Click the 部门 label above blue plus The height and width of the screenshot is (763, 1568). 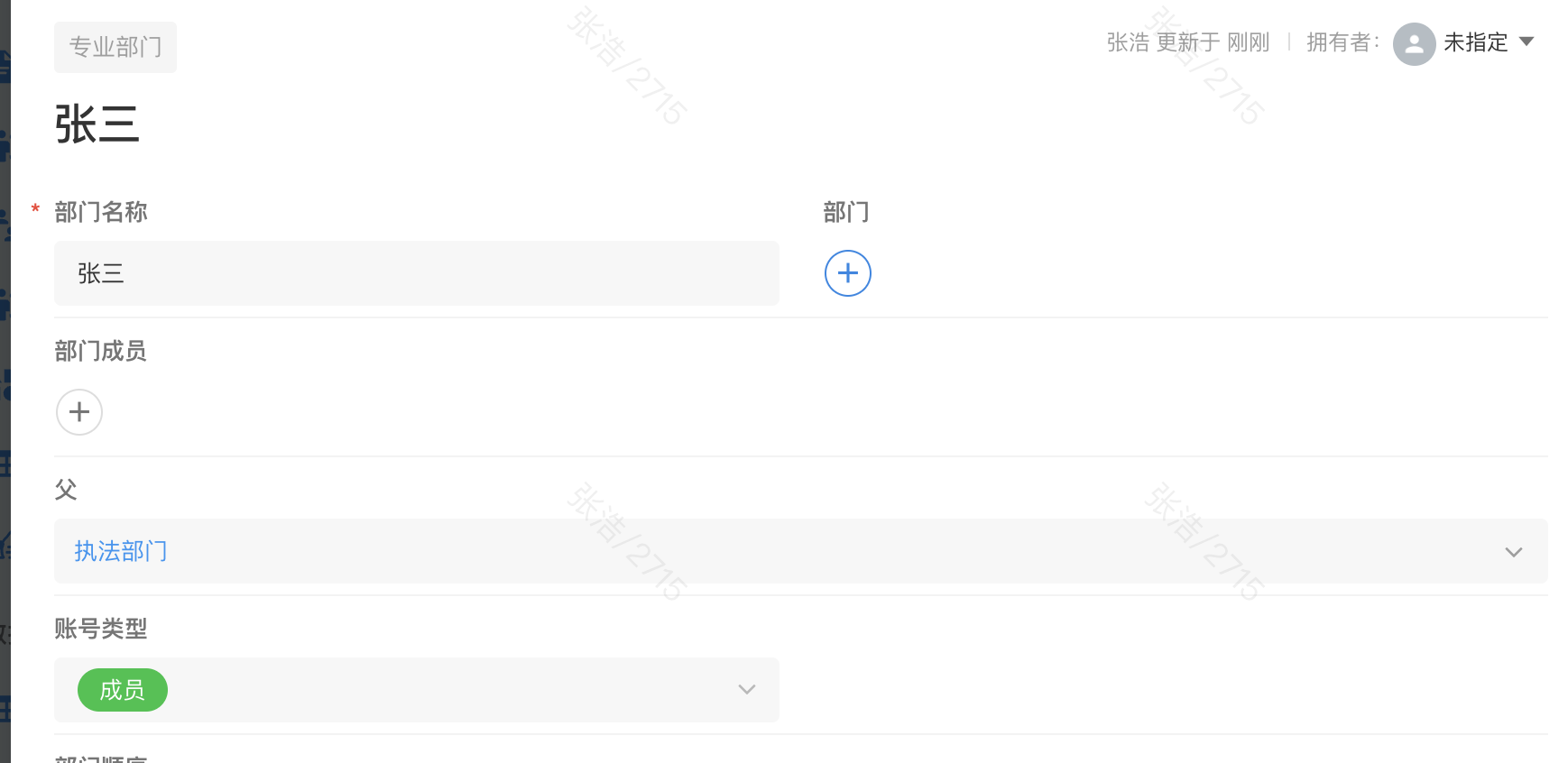(846, 212)
